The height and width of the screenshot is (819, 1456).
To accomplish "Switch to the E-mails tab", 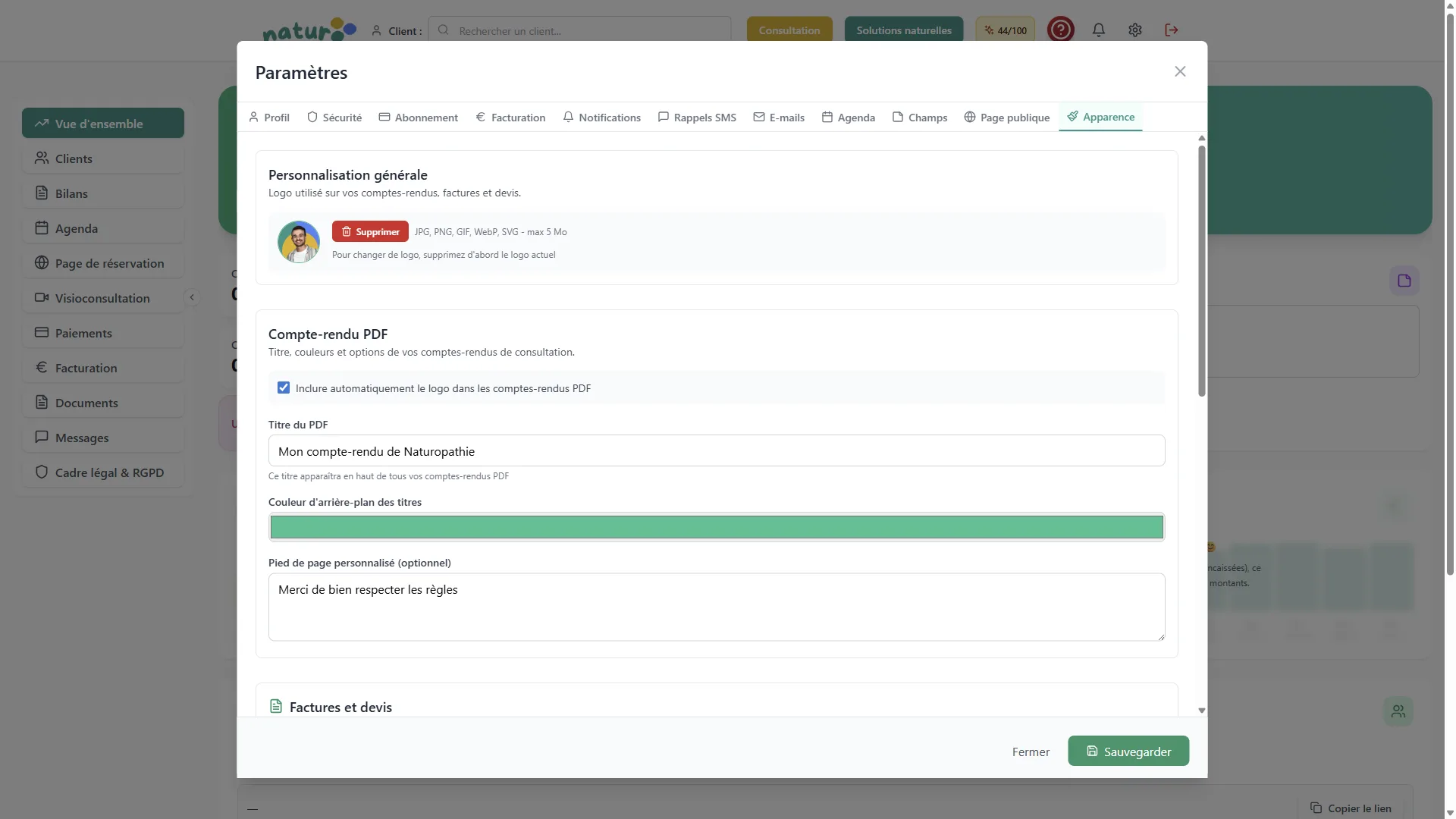I will [779, 118].
